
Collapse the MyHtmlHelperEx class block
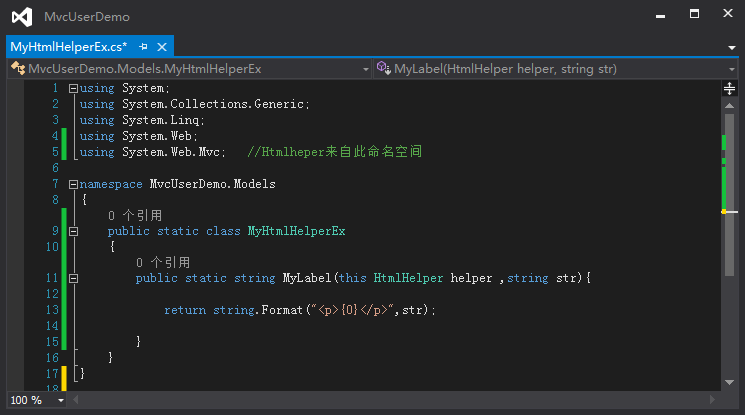[x=73, y=232]
